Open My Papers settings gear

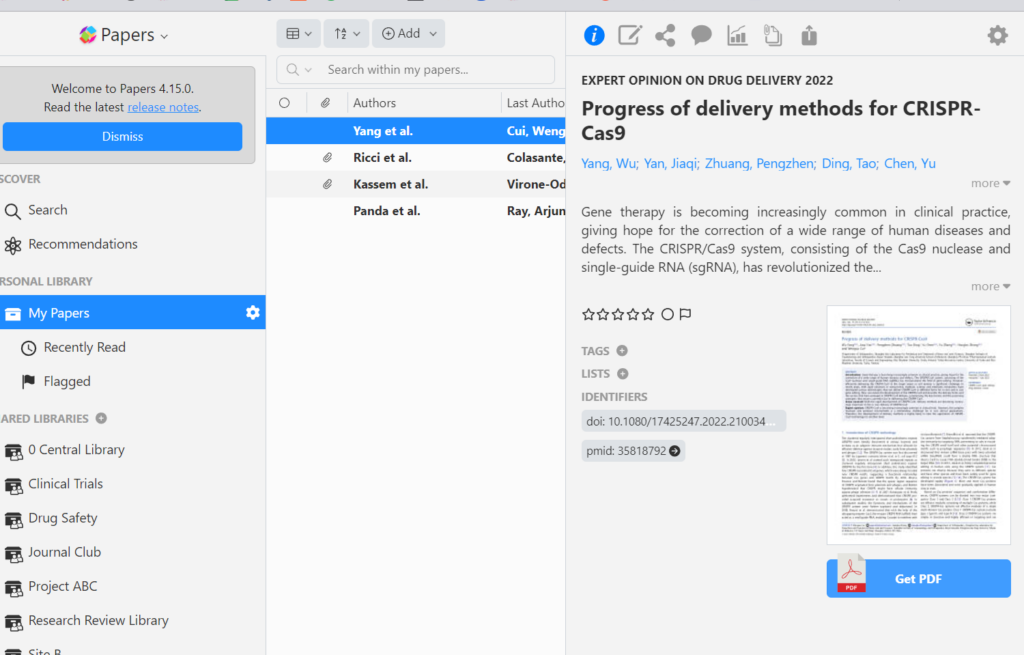pyautogui.click(x=253, y=313)
